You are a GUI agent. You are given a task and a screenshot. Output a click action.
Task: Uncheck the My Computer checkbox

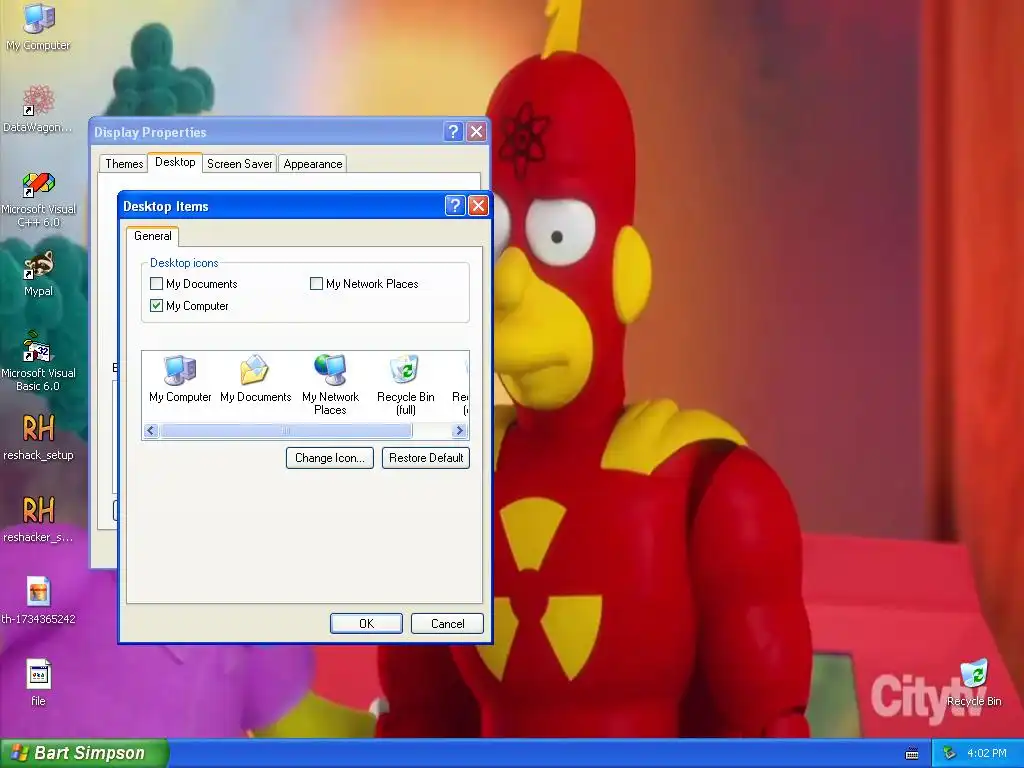(x=156, y=305)
